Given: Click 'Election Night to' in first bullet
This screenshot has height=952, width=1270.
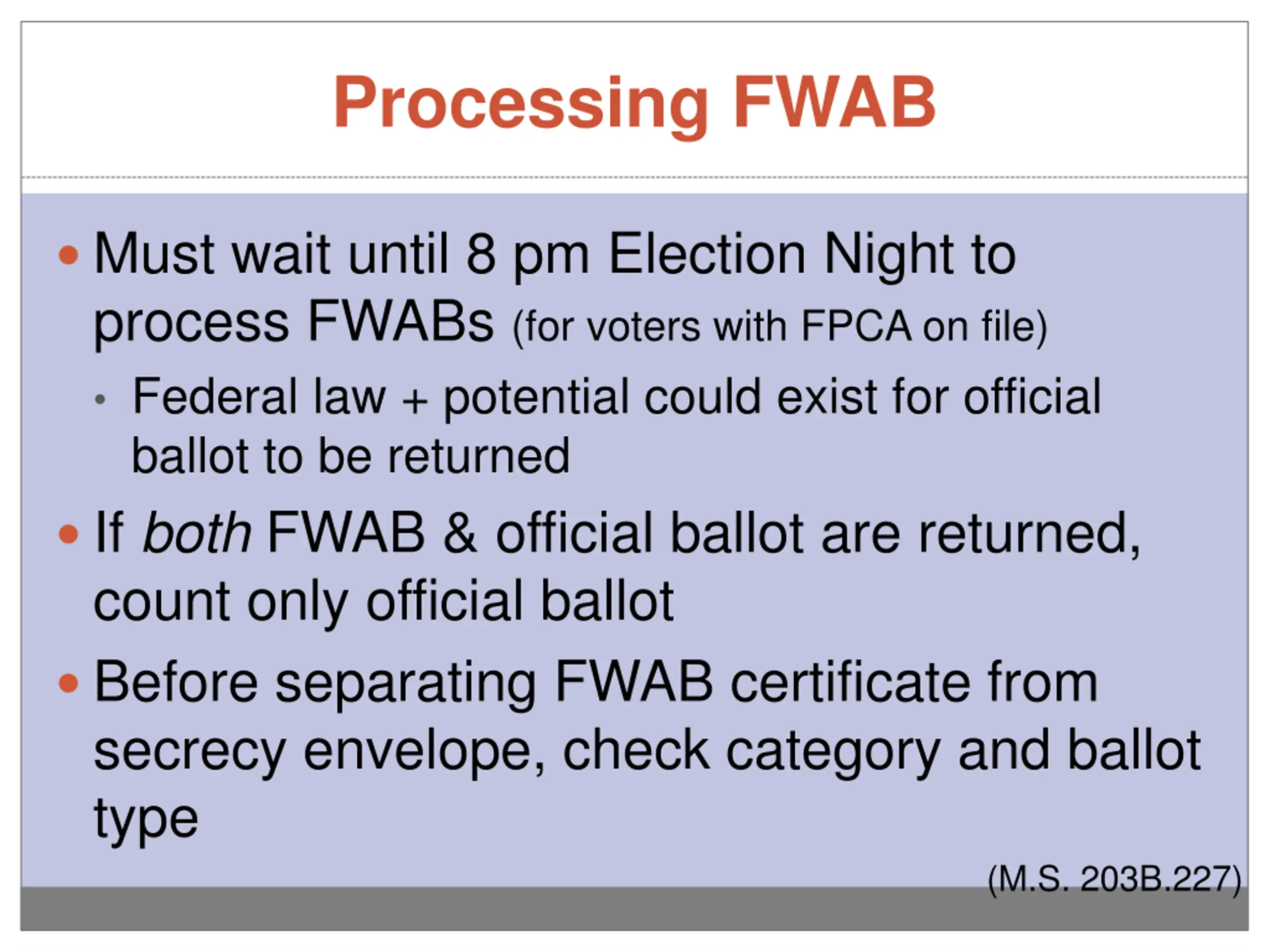Looking at the screenshot, I should point(812,254).
